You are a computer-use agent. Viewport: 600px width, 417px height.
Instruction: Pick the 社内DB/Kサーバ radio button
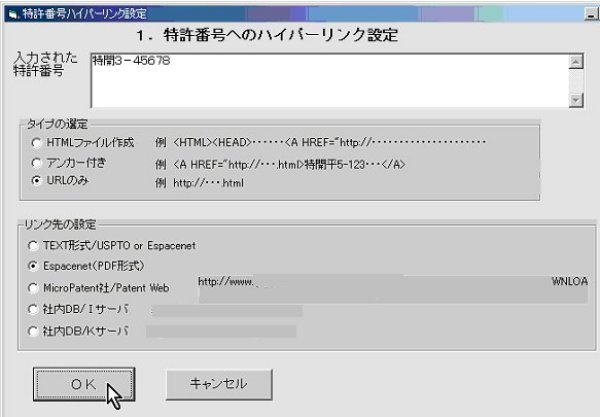(35, 330)
